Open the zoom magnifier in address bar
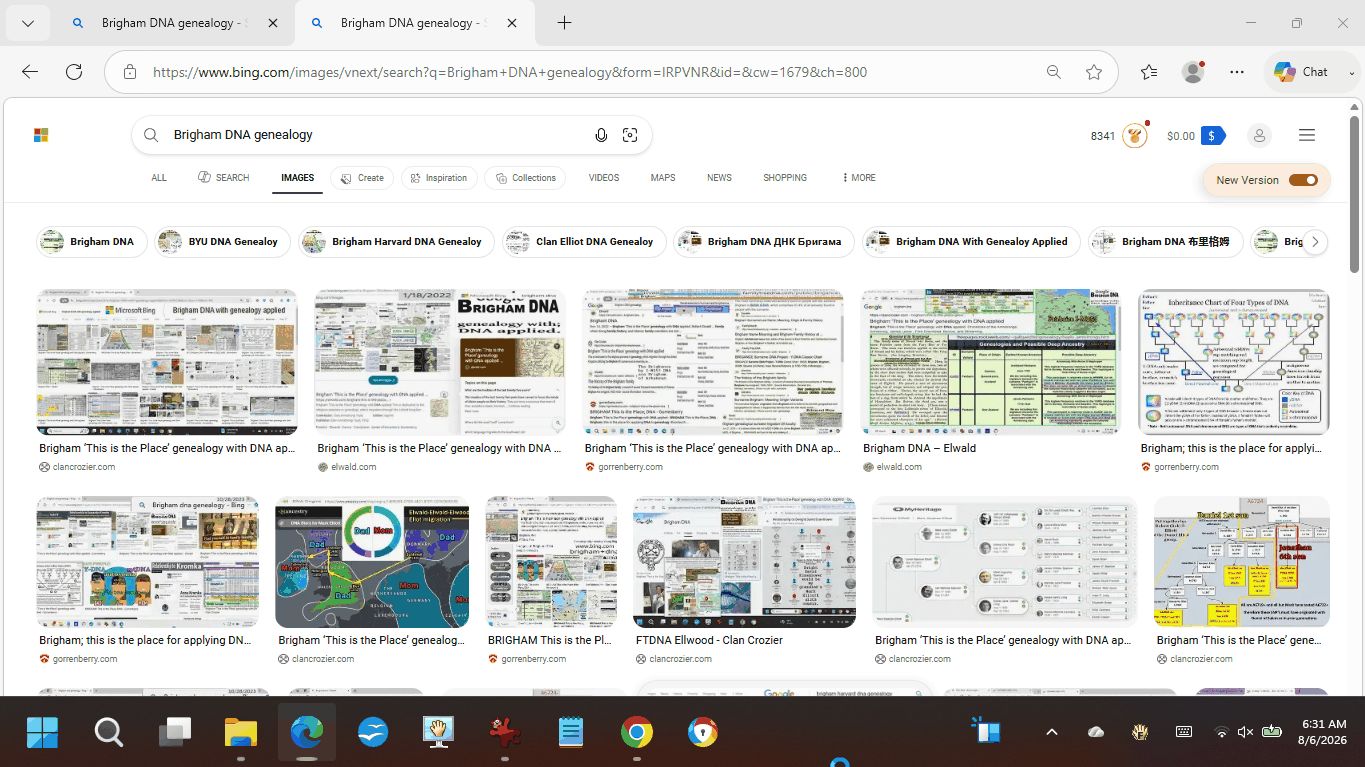The height and width of the screenshot is (767, 1365). [1054, 72]
